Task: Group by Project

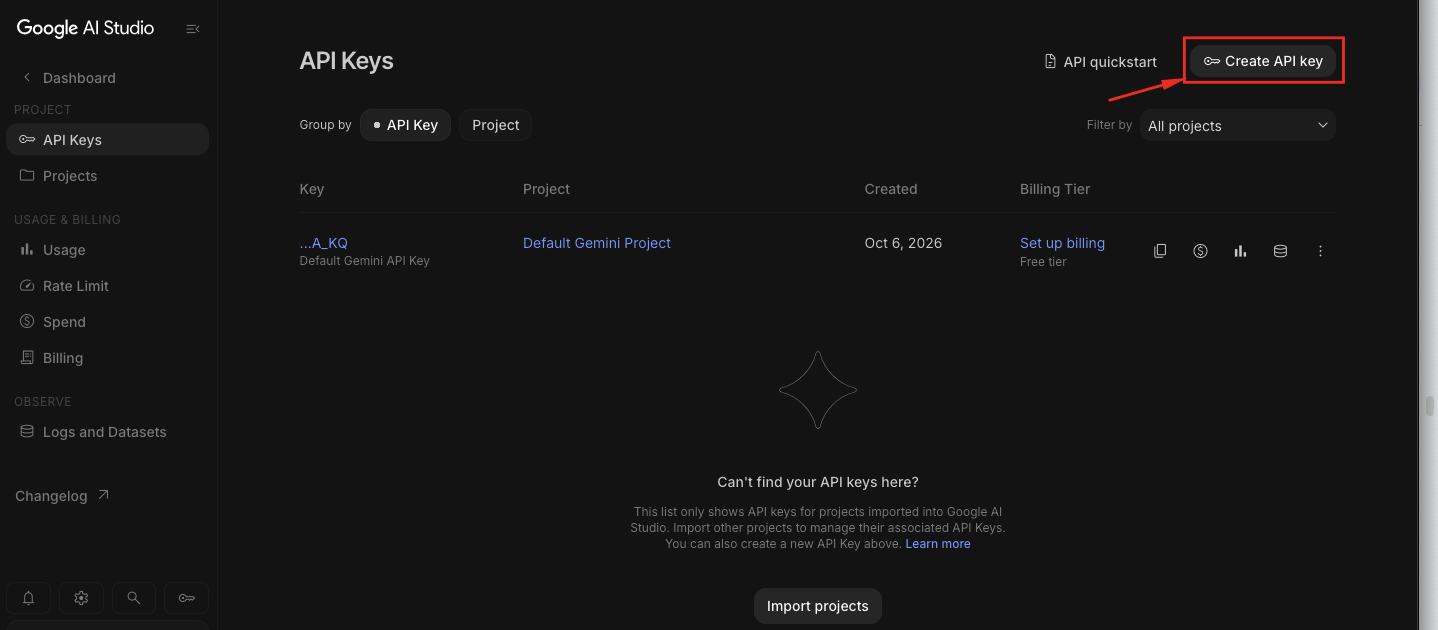Action: pyautogui.click(x=496, y=125)
